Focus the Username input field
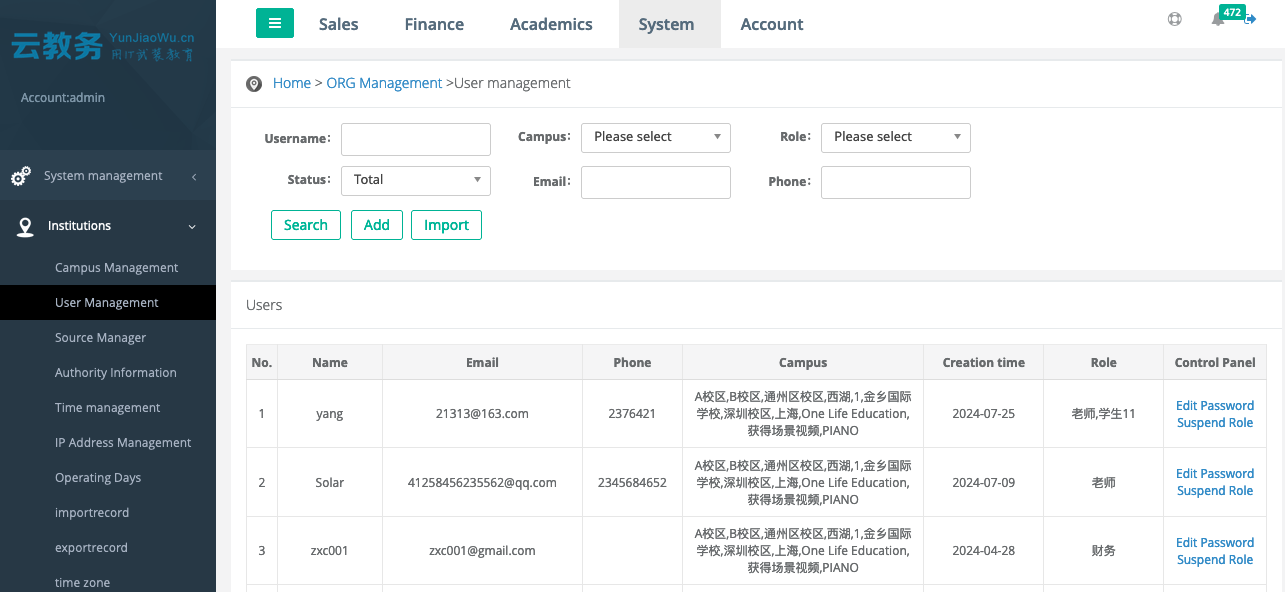 415,139
